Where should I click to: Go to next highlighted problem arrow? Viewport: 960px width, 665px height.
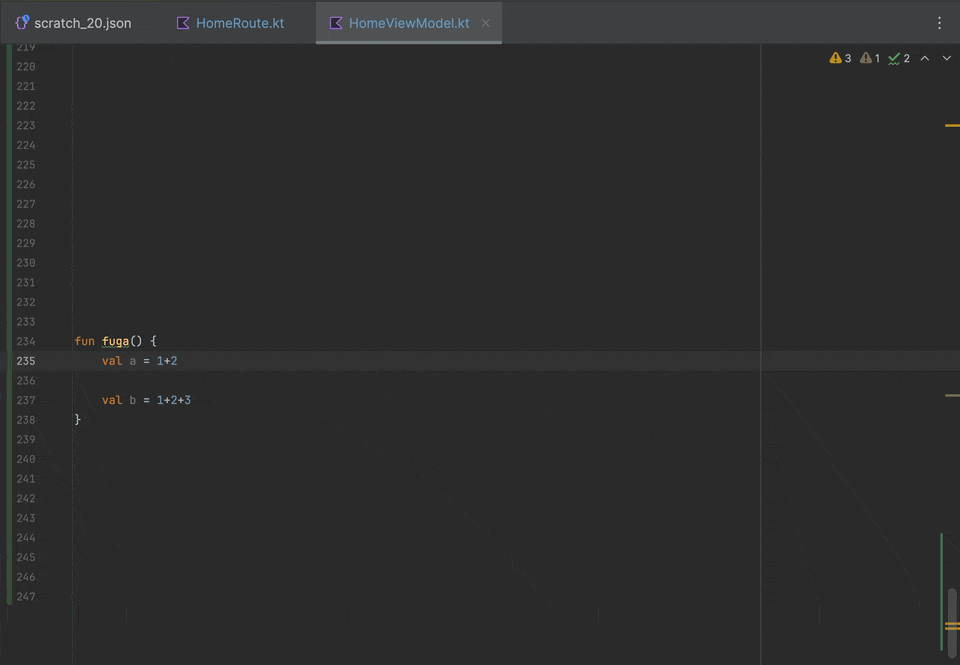point(947,58)
